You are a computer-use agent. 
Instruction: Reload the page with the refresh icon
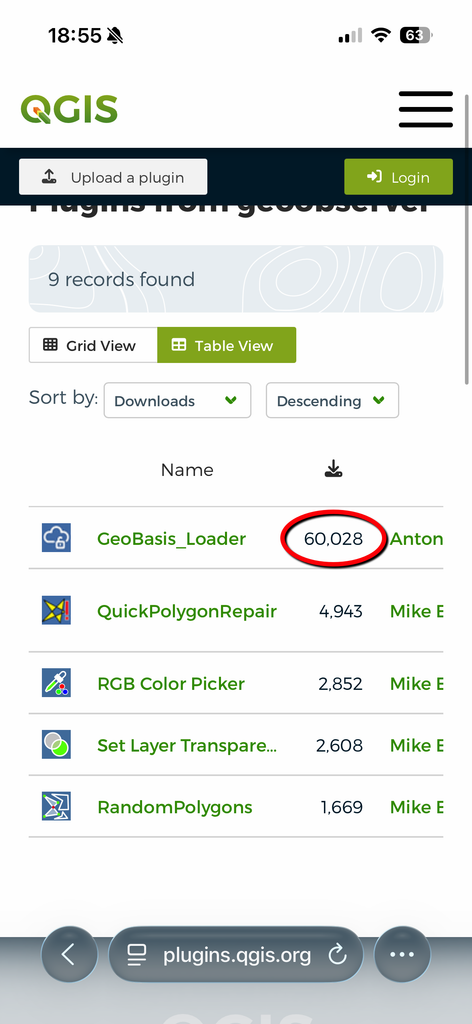(338, 955)
